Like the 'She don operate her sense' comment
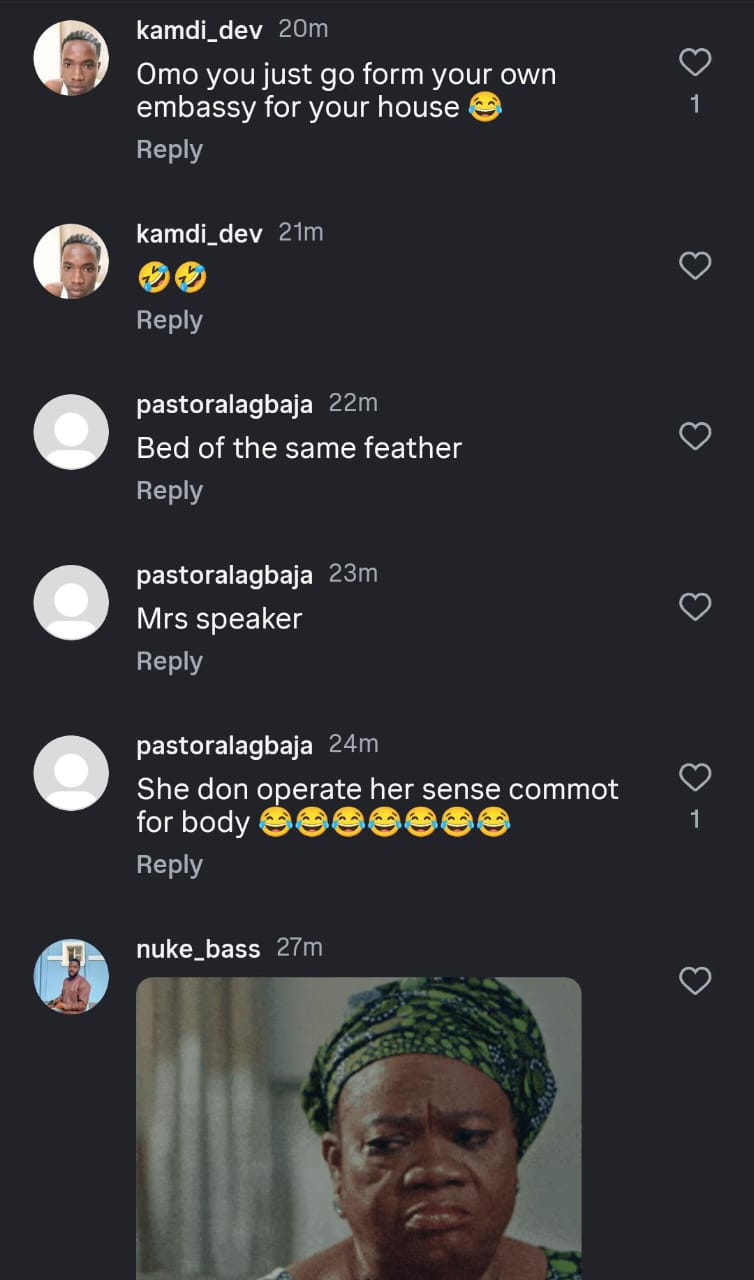Image resolution: width=754 pixels, height=1280 pixels. 695,777
